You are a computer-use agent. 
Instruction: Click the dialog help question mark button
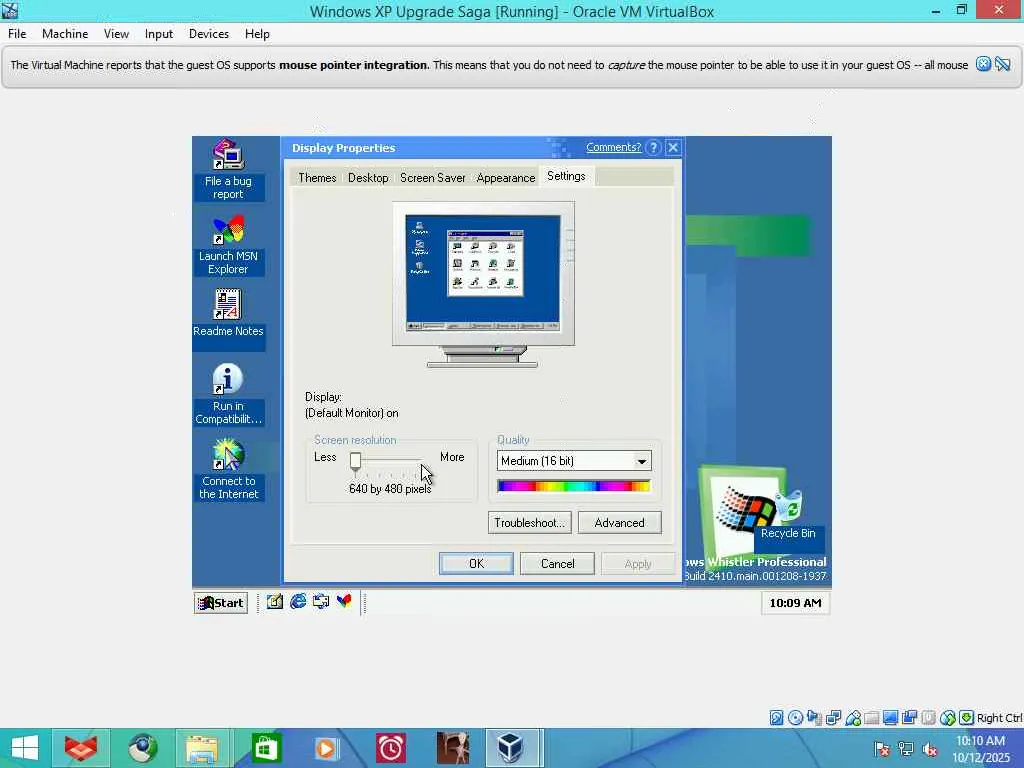point(653,148)
